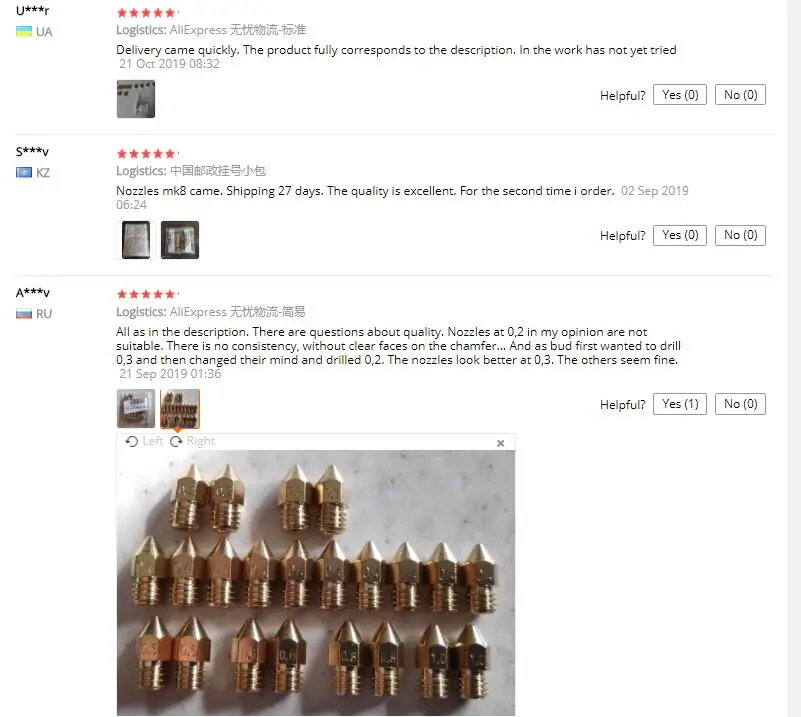
Task: Open U***r's review photo thumbnail
Action: tap(136, 99)
